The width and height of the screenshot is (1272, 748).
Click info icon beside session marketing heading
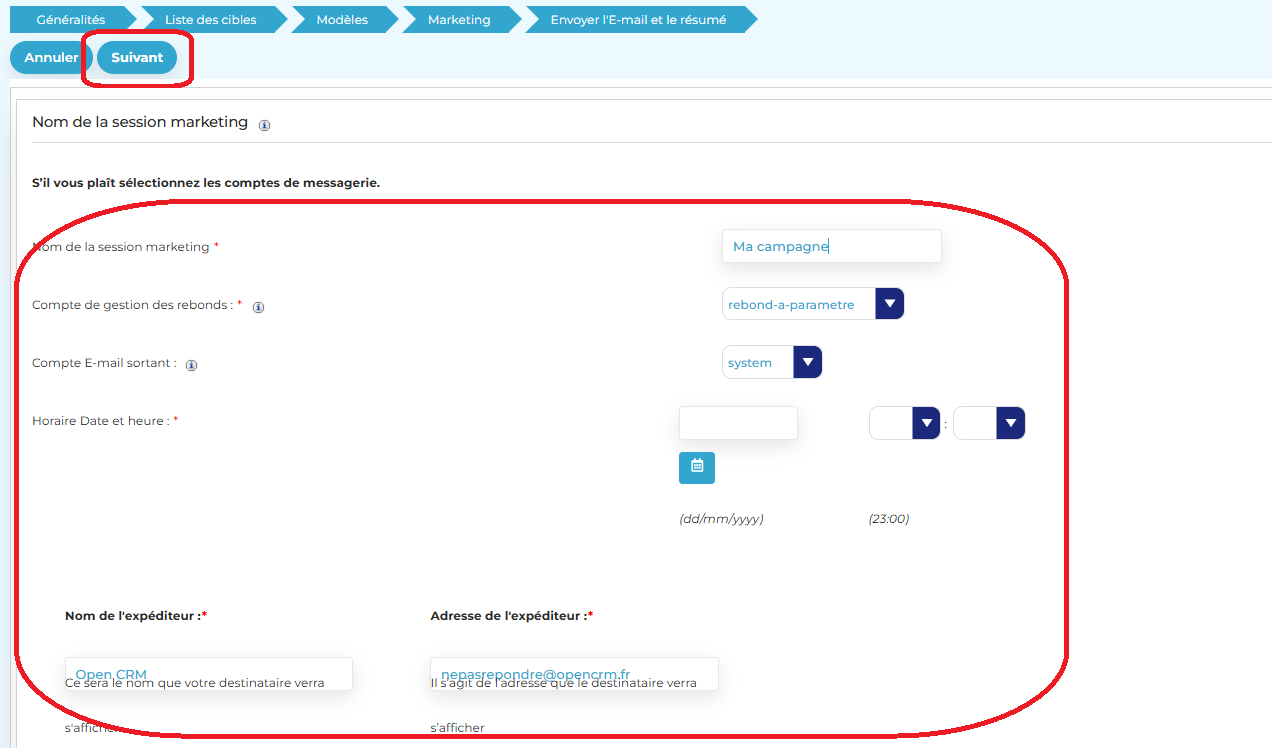click(264, 125)
